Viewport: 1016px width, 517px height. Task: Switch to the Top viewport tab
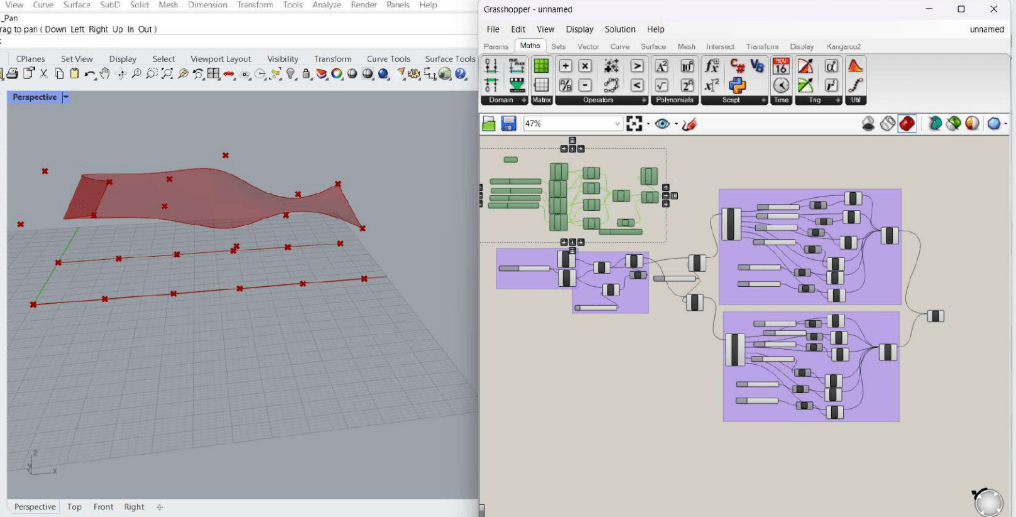pos(74,507)
